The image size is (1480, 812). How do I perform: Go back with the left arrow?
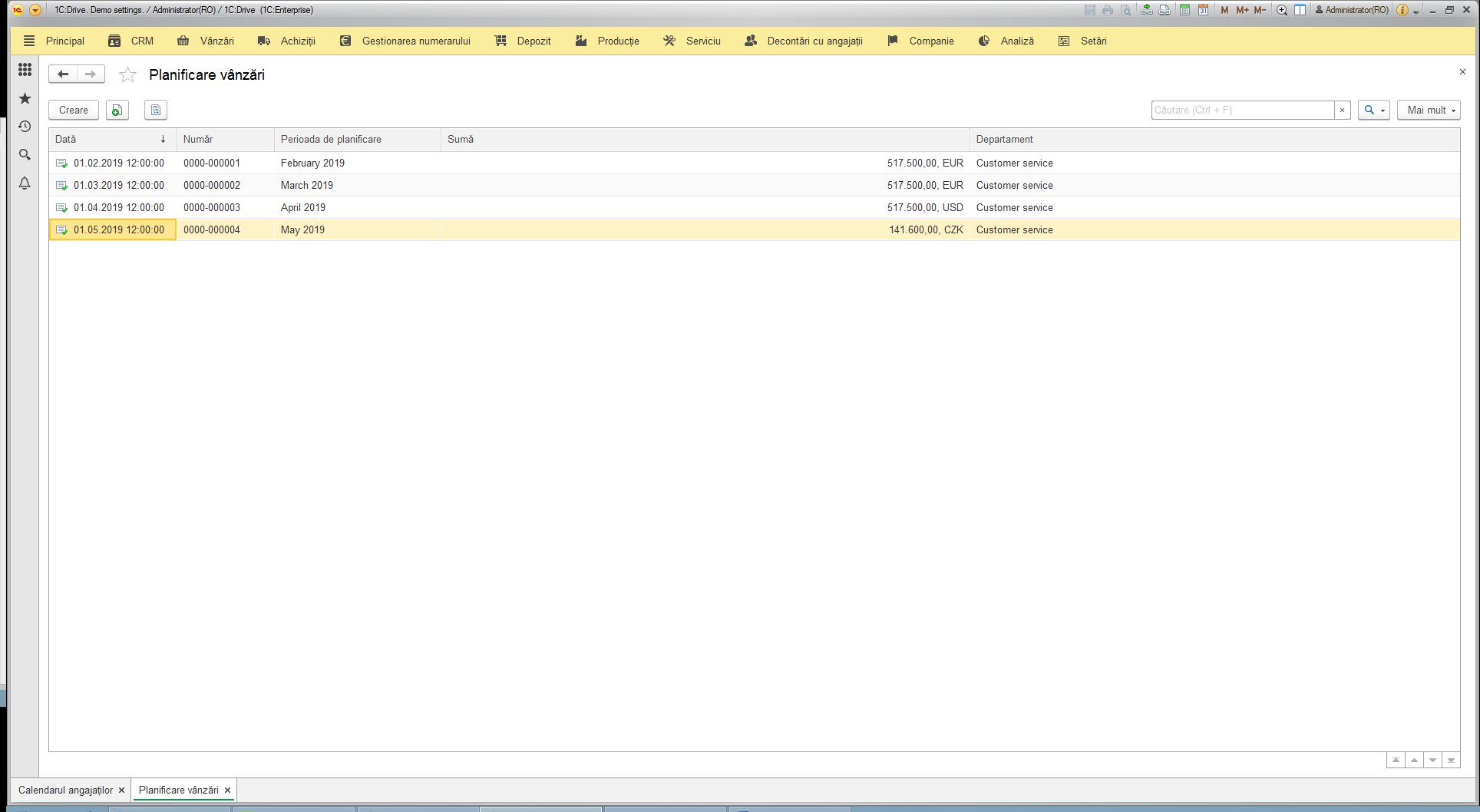point(63,74)
